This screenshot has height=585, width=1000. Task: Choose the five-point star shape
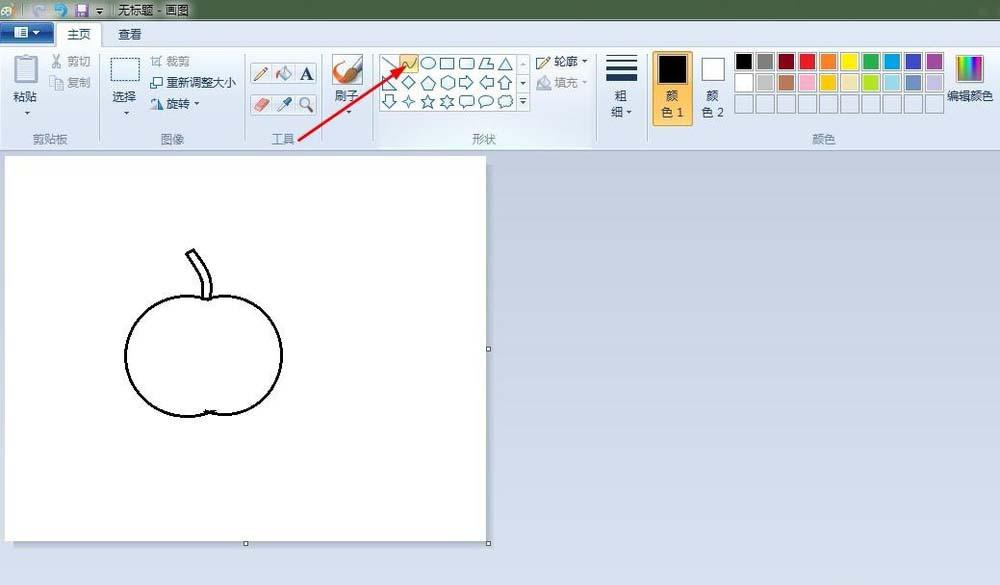pyautogui.click(x=428, y=101)
